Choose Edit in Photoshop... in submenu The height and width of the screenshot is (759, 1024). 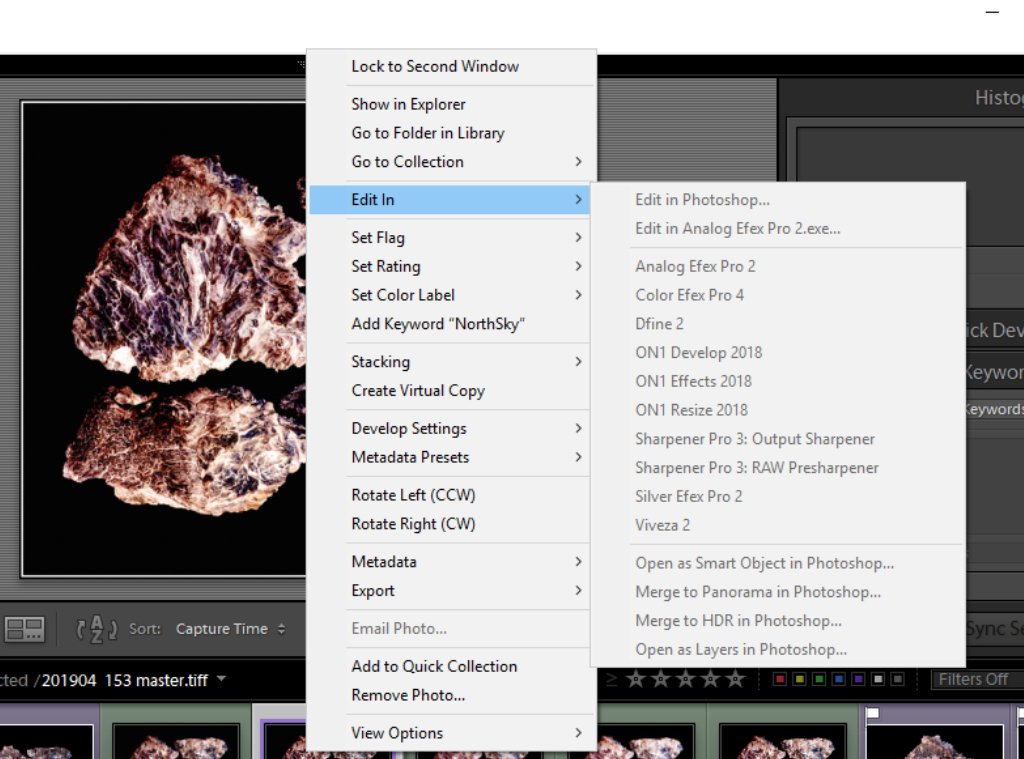(x=778, y=199)
